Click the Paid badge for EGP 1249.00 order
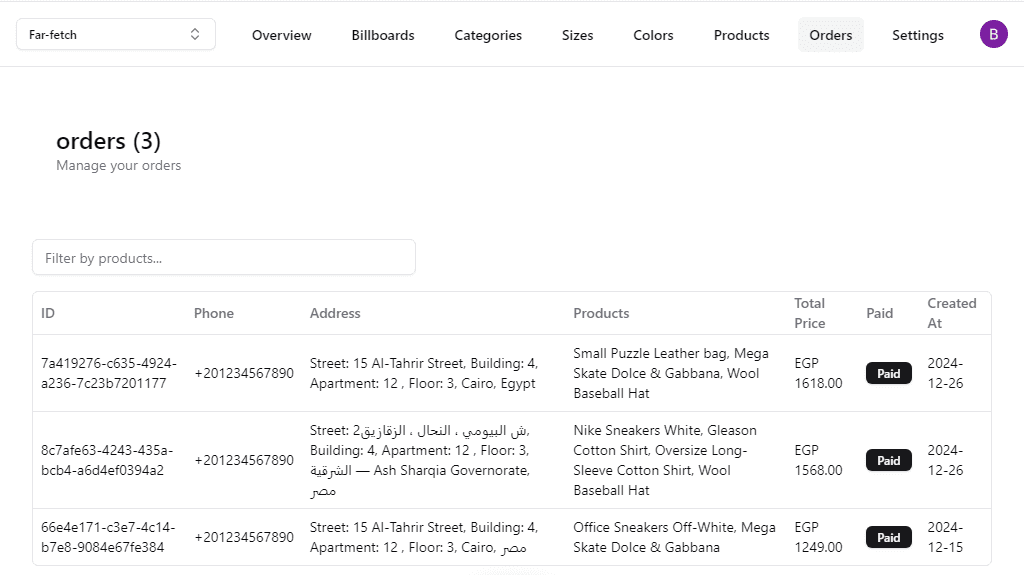Screen dimensions: 1024x575 [888, 537]
